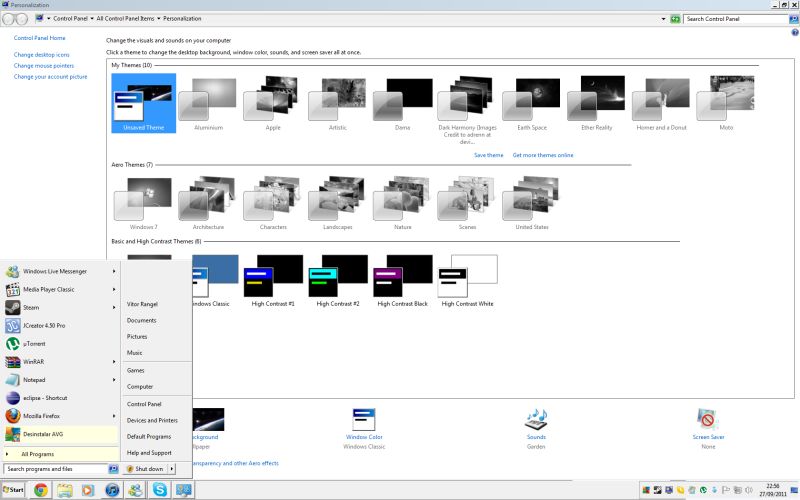
Task: Click Change desktop icons link
Action: coord(41,55)
